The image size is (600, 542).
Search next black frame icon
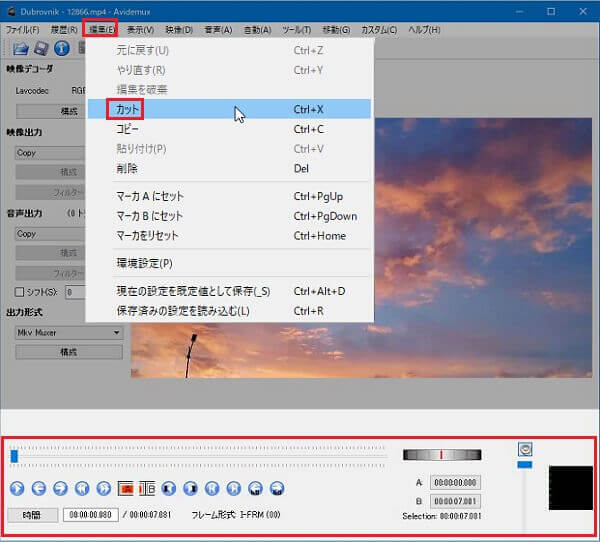pyautogui.click(x=191, y=488)
